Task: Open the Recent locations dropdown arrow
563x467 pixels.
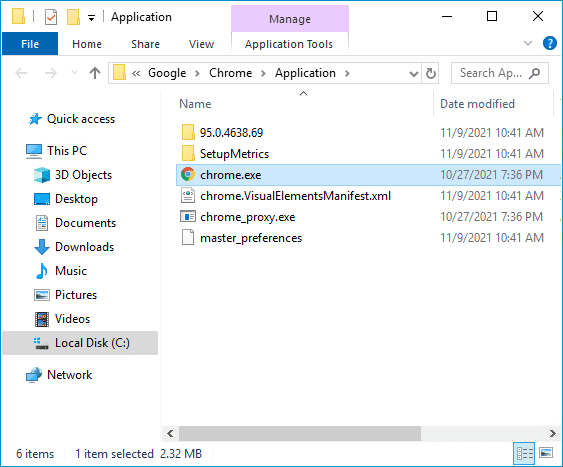Action: pos(74,73)
